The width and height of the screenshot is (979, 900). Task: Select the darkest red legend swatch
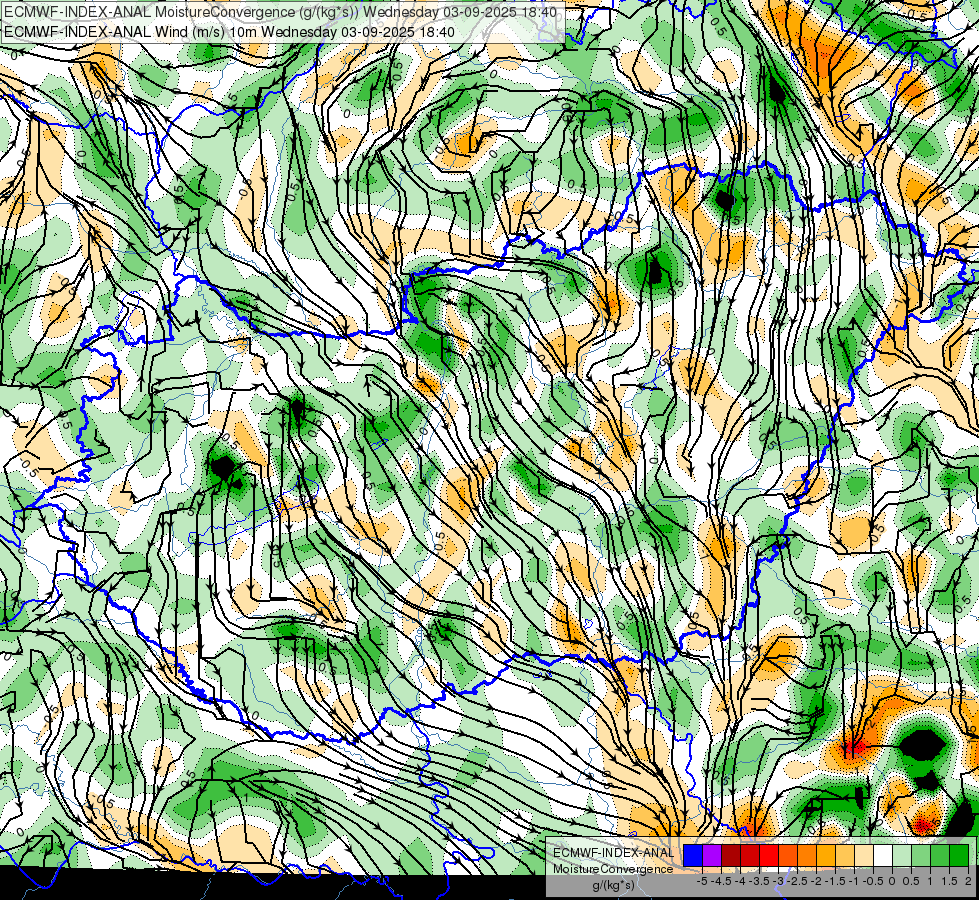[731, 855]
